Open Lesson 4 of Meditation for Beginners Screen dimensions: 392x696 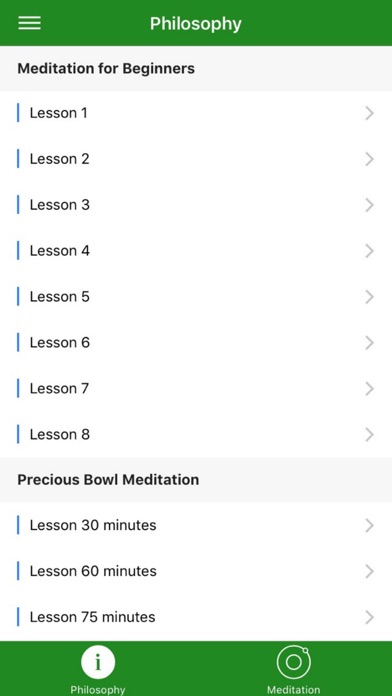(x=196, y=251)
